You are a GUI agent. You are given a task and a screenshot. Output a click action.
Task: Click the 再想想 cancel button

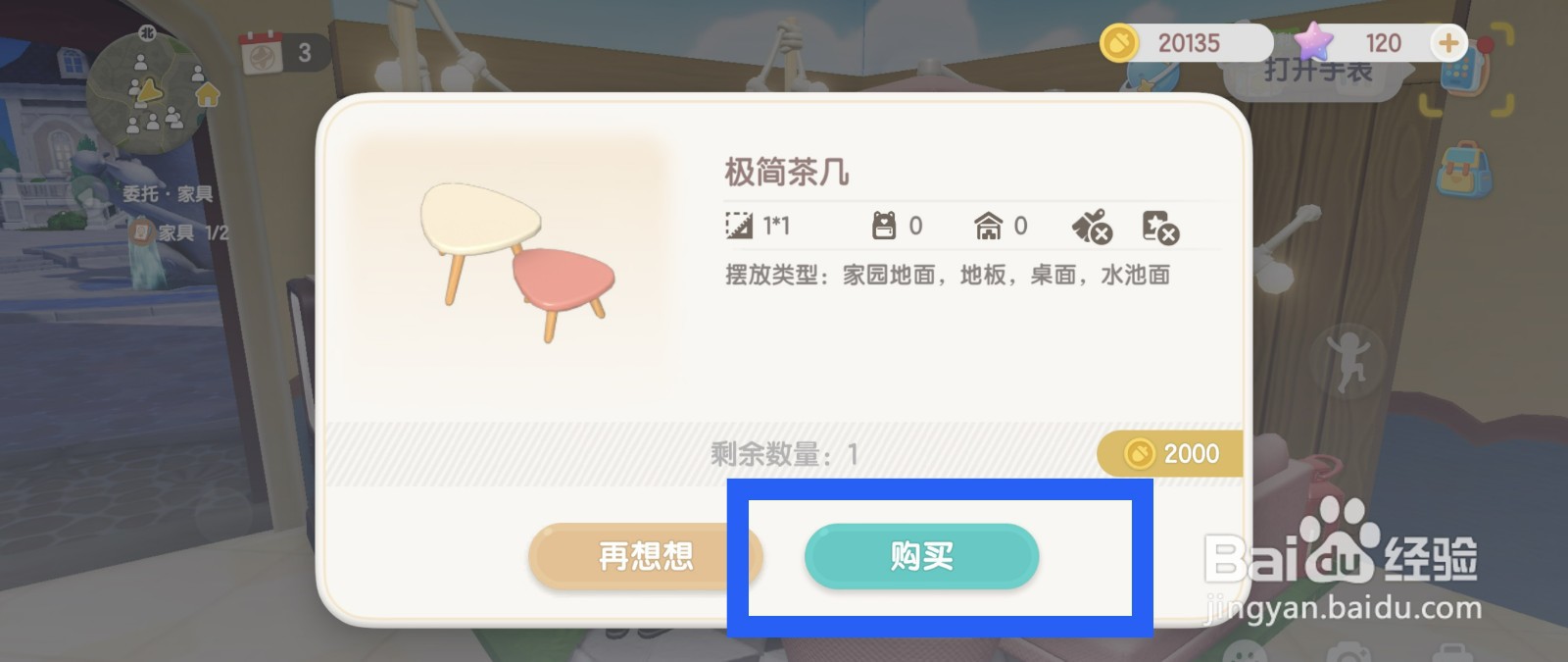point(645,556)
